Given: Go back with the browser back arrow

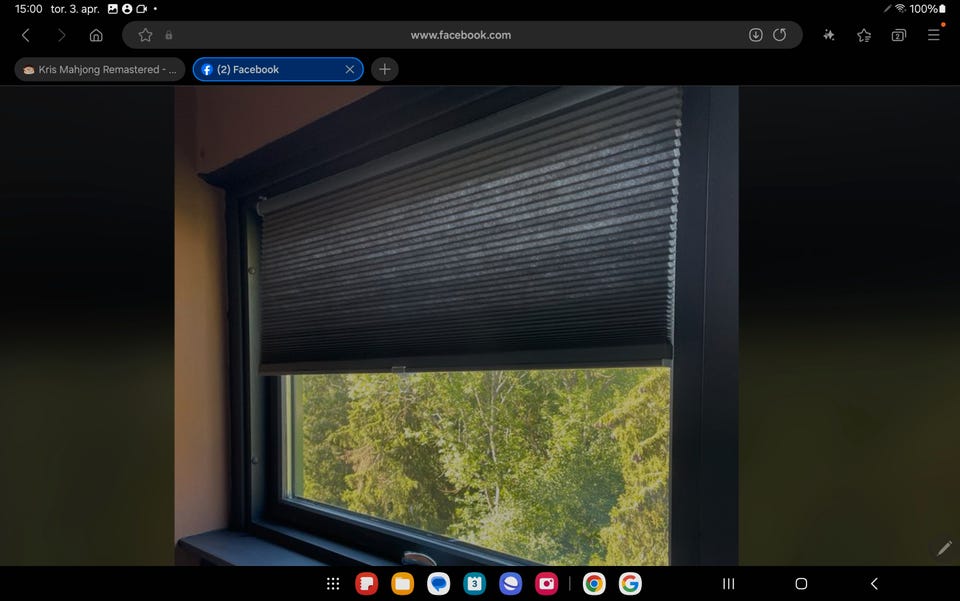Looking at the screenshot, I should 26,35.
